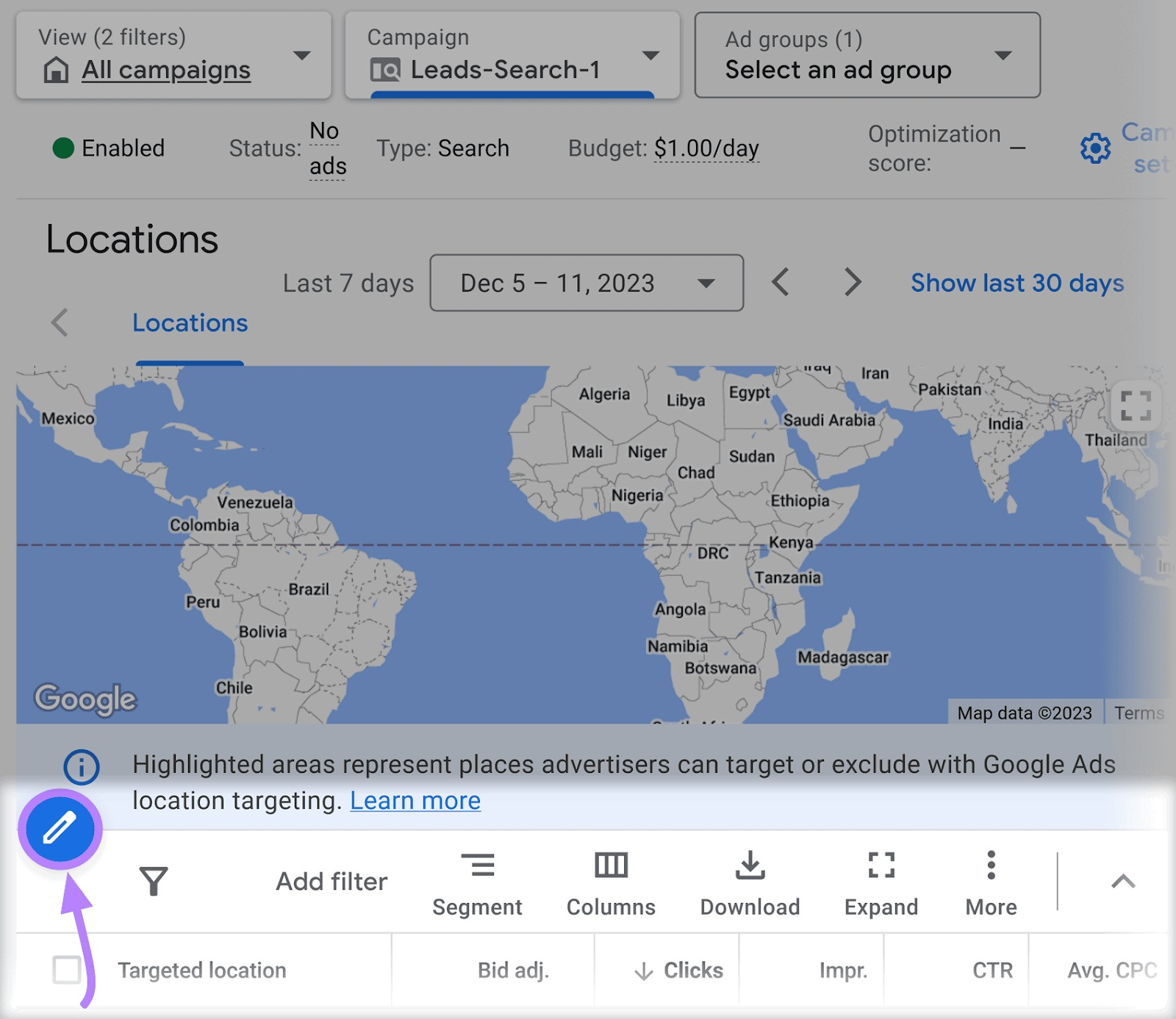
Task: Select the Locations tab
Action: (190, 323)
